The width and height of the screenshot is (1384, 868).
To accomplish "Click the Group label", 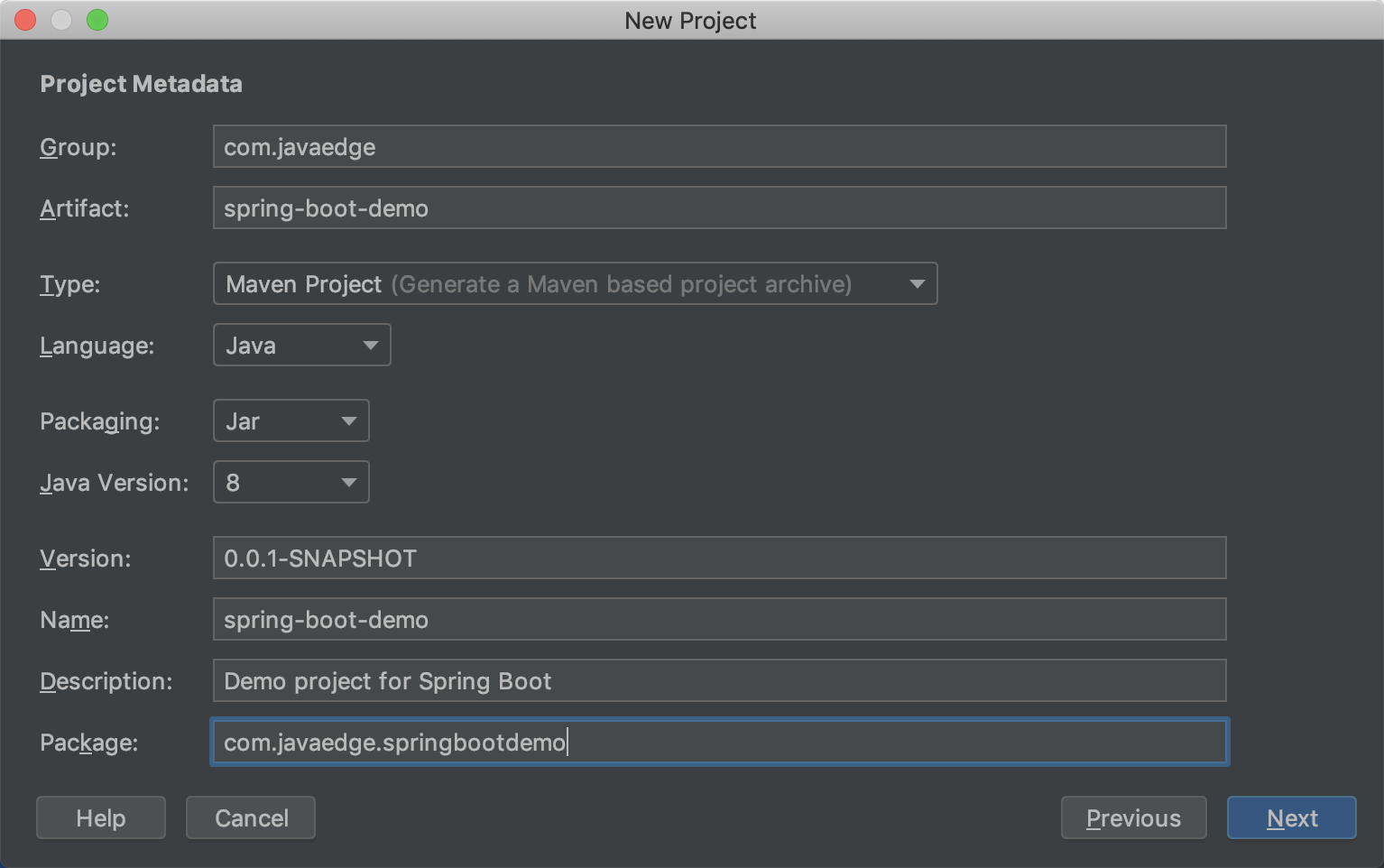I will tap(78, 147).
